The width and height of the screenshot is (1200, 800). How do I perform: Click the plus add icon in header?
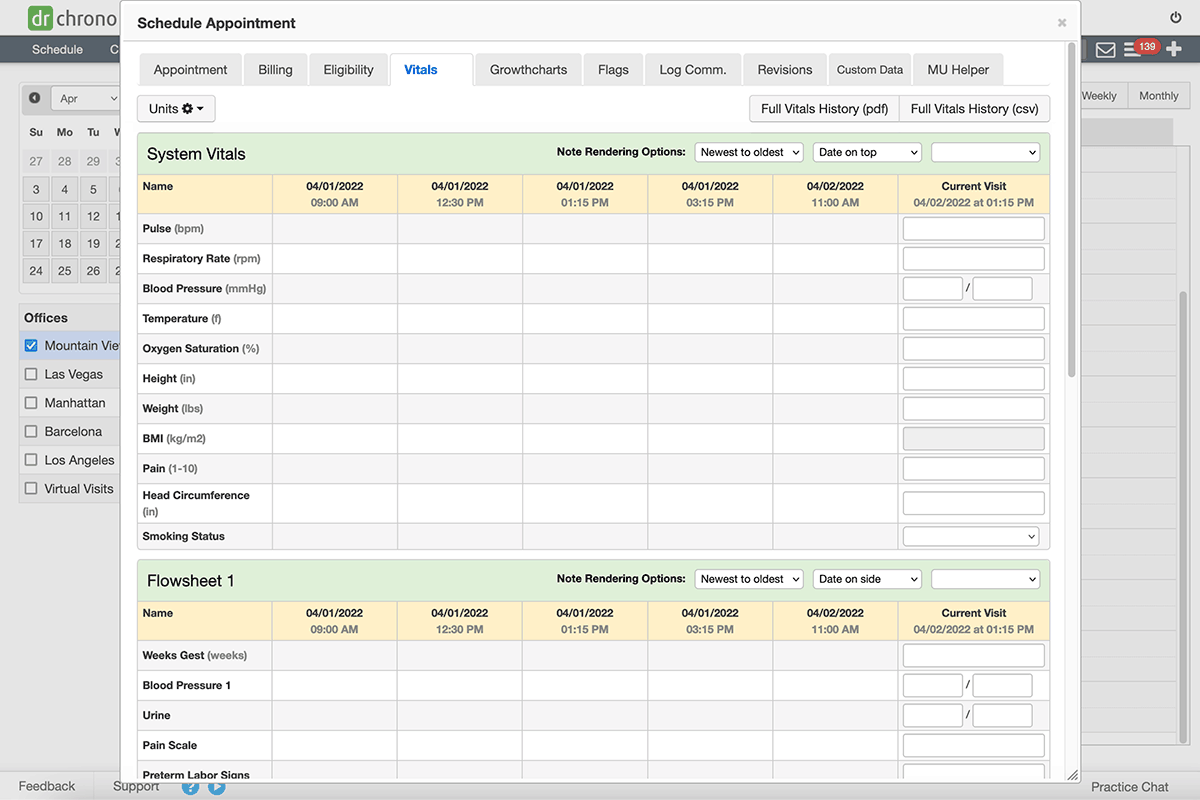(1174, 49)
